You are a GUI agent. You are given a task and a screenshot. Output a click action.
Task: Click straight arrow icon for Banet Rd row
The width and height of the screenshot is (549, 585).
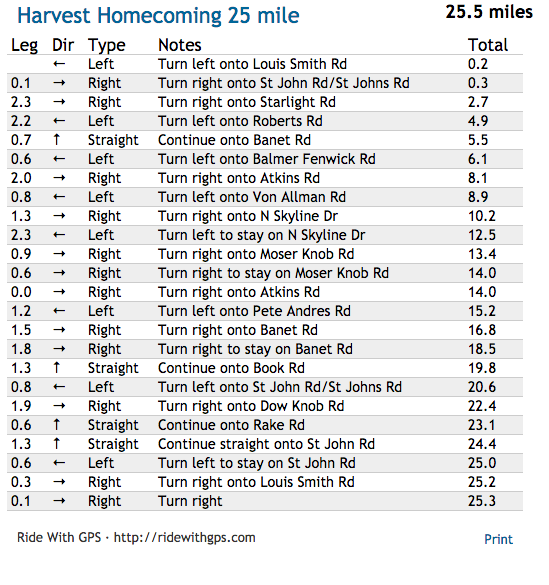coord(56,140)
